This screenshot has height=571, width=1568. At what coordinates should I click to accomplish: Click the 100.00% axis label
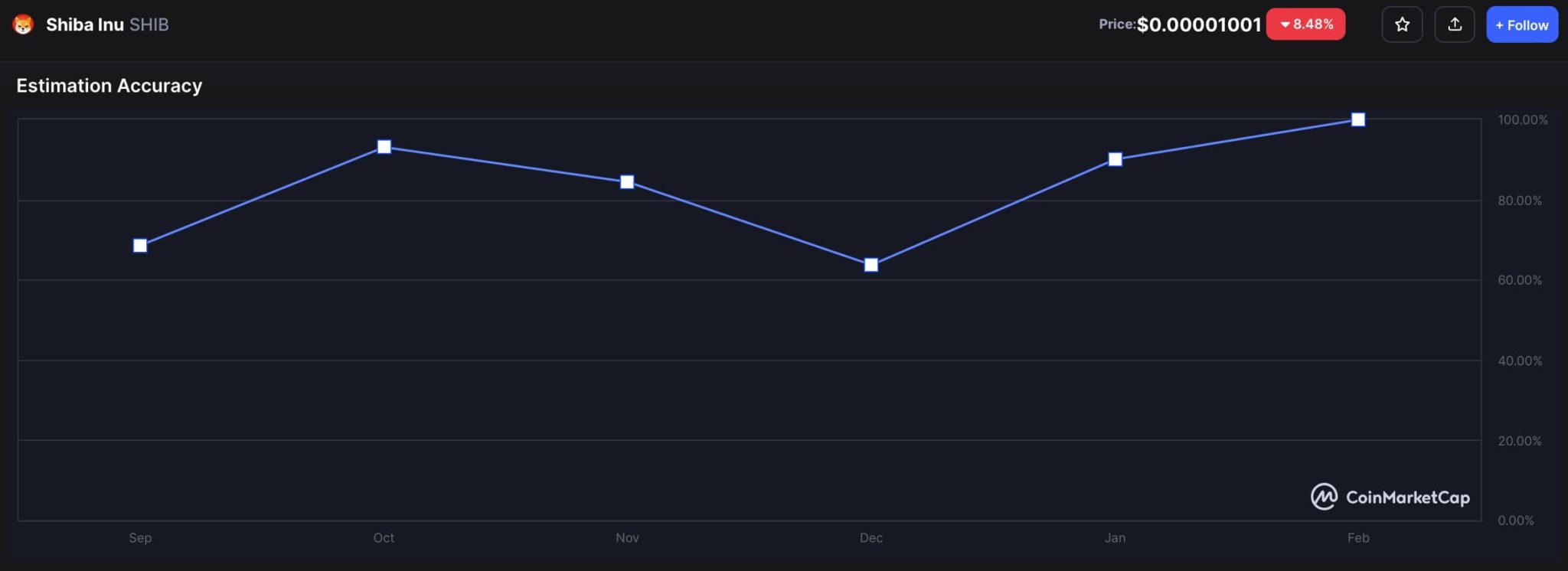point(1523,120)
